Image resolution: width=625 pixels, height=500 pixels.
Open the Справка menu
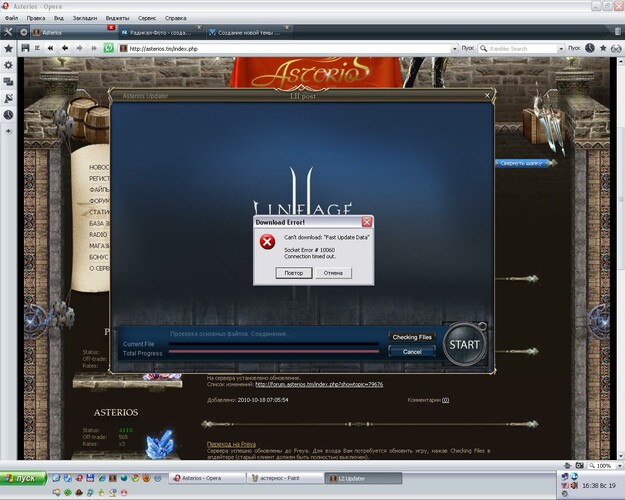point(175,18)
